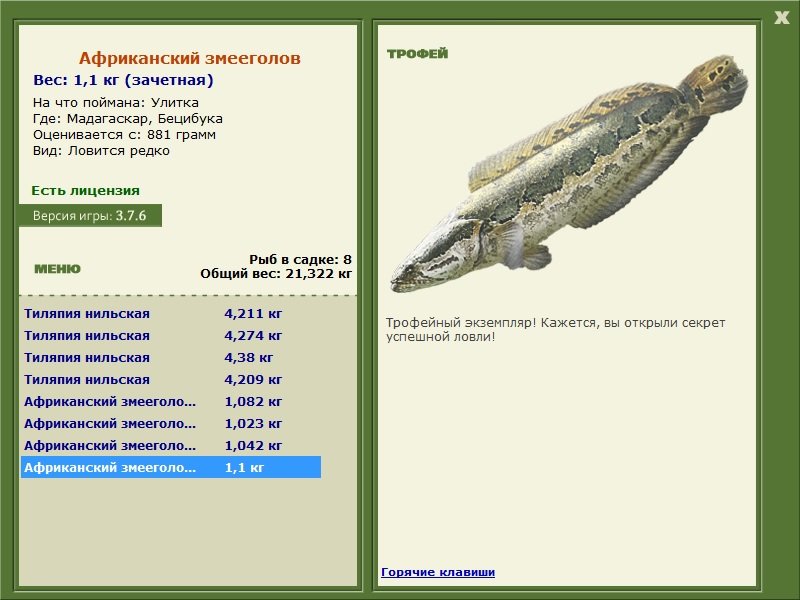
Task: Select Африканский змееголов 1,023 кг row
Action: pos(171,423)
